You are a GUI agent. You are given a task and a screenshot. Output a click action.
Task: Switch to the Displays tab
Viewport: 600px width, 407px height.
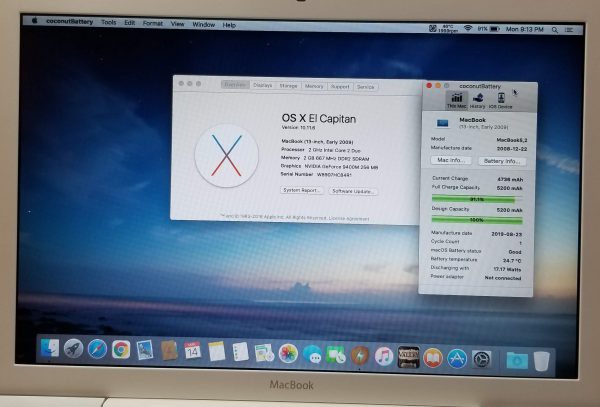click(262, 86)
